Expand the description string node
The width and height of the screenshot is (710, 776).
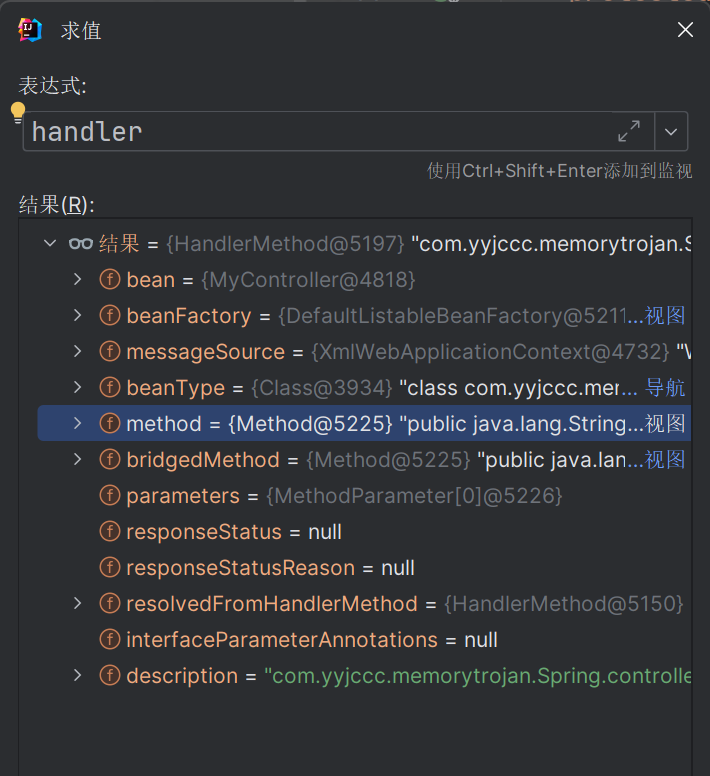(x=78, y=676)
